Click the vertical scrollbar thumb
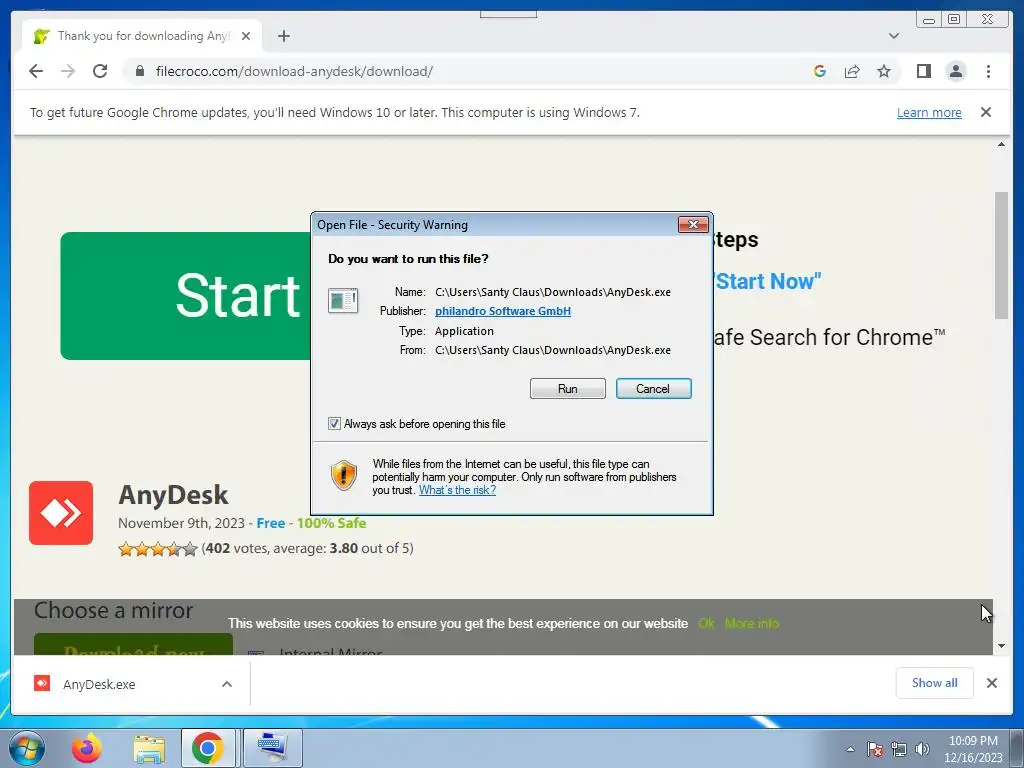 (1001, 255)
